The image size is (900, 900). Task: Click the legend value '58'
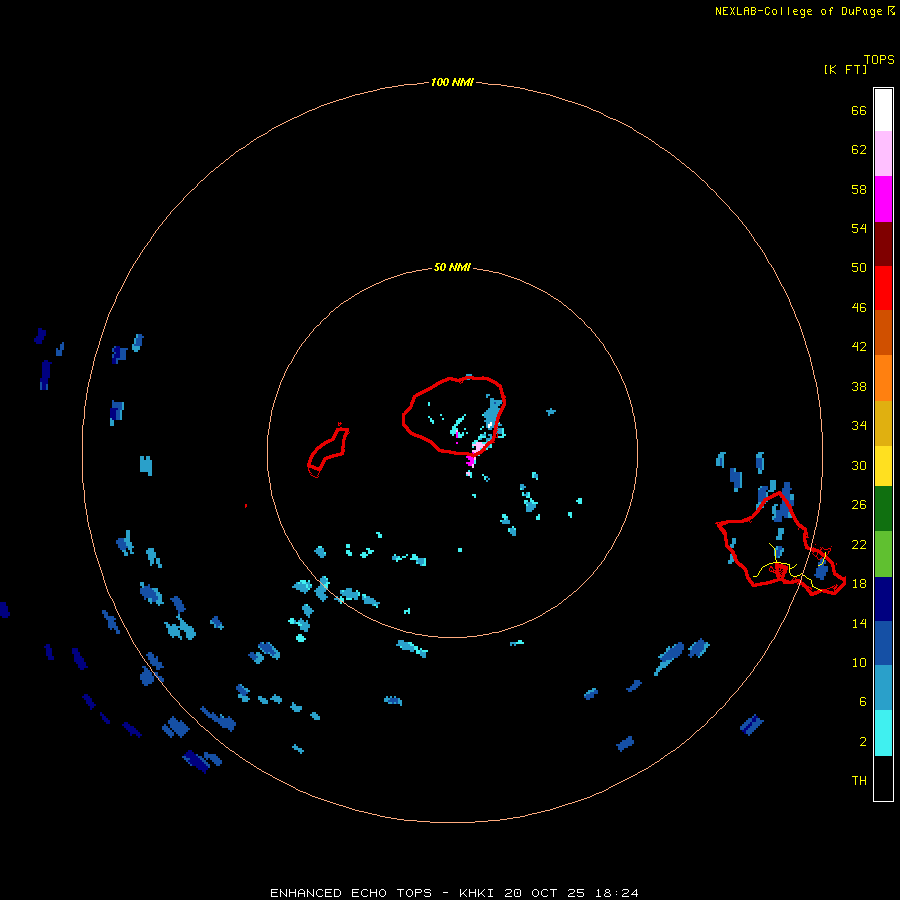[859, 190]
